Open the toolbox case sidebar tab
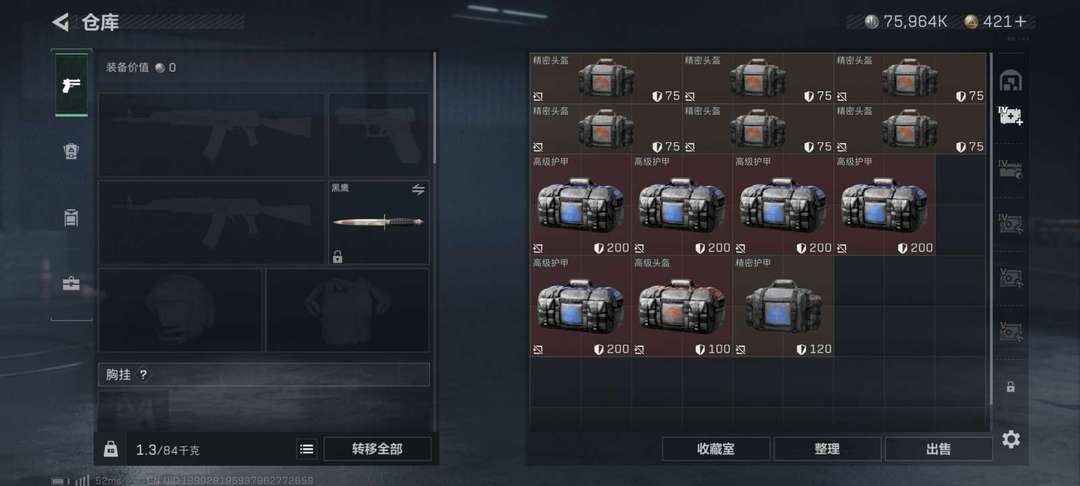1080x486 pixels. 71,284
